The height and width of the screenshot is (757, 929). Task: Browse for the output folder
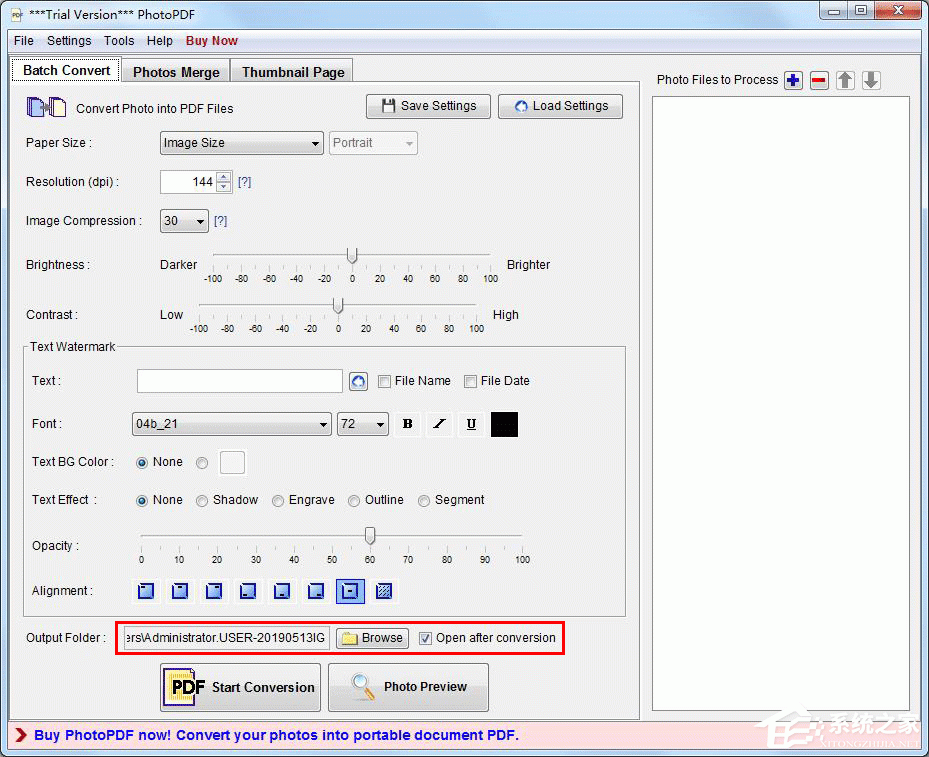[x=373, y=638]
